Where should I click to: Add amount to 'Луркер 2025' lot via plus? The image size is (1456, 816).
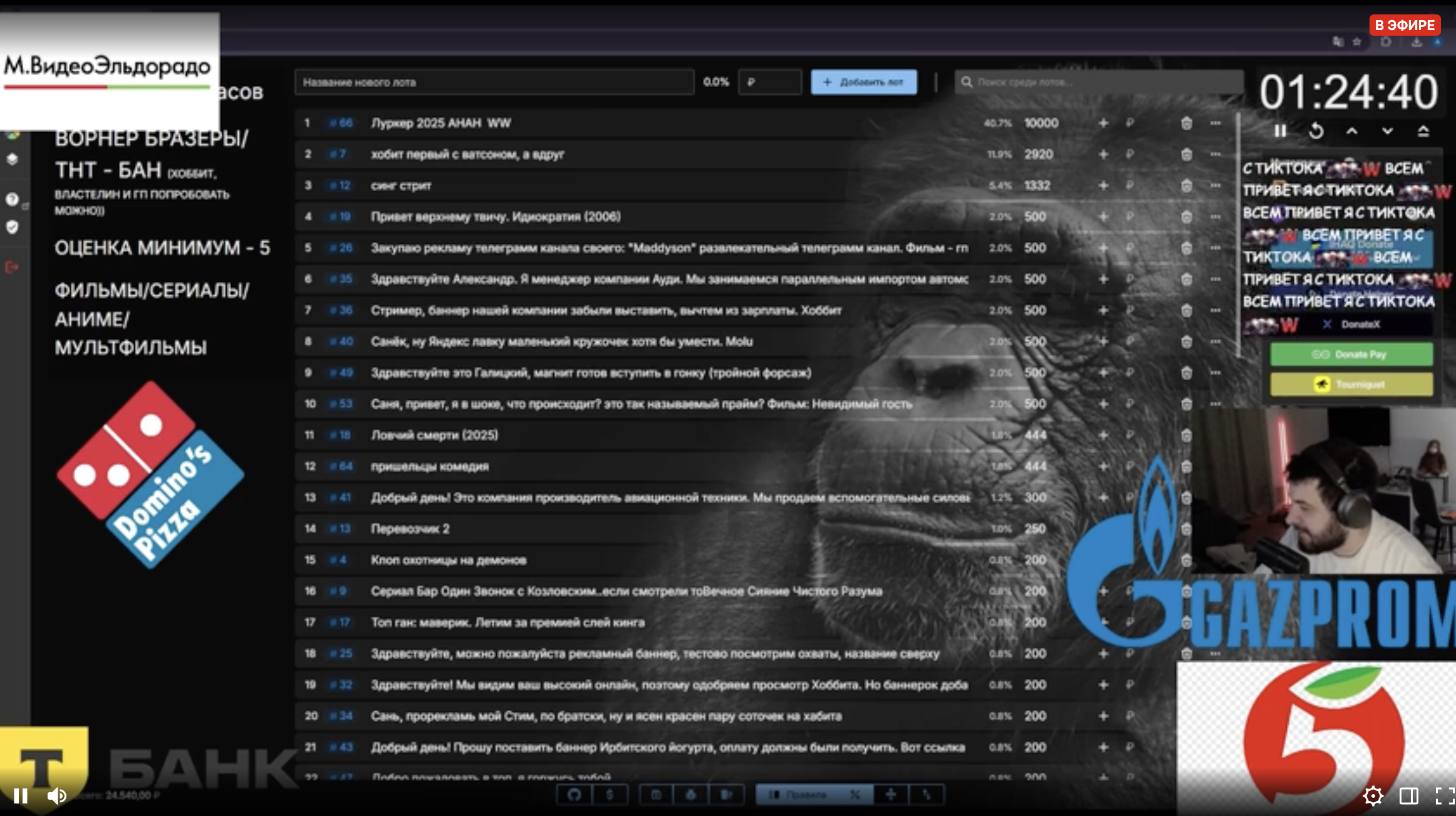pos(1103,123)
